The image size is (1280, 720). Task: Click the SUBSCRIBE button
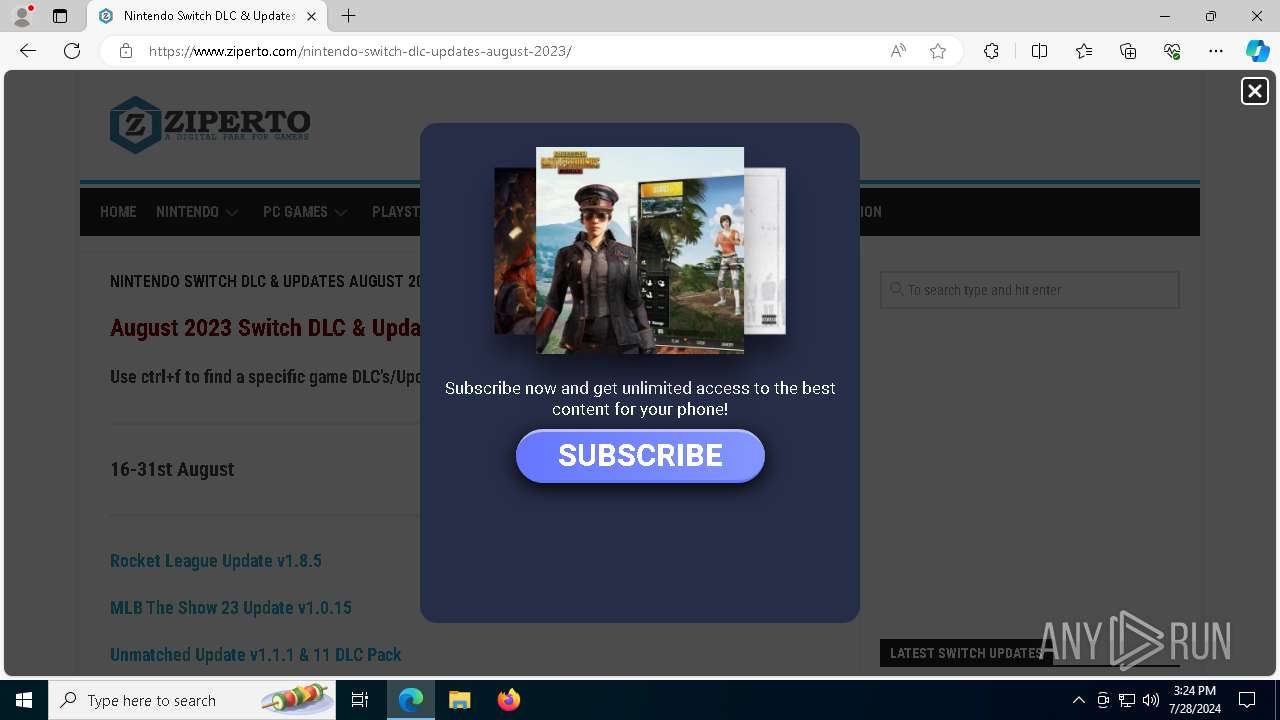640,456
